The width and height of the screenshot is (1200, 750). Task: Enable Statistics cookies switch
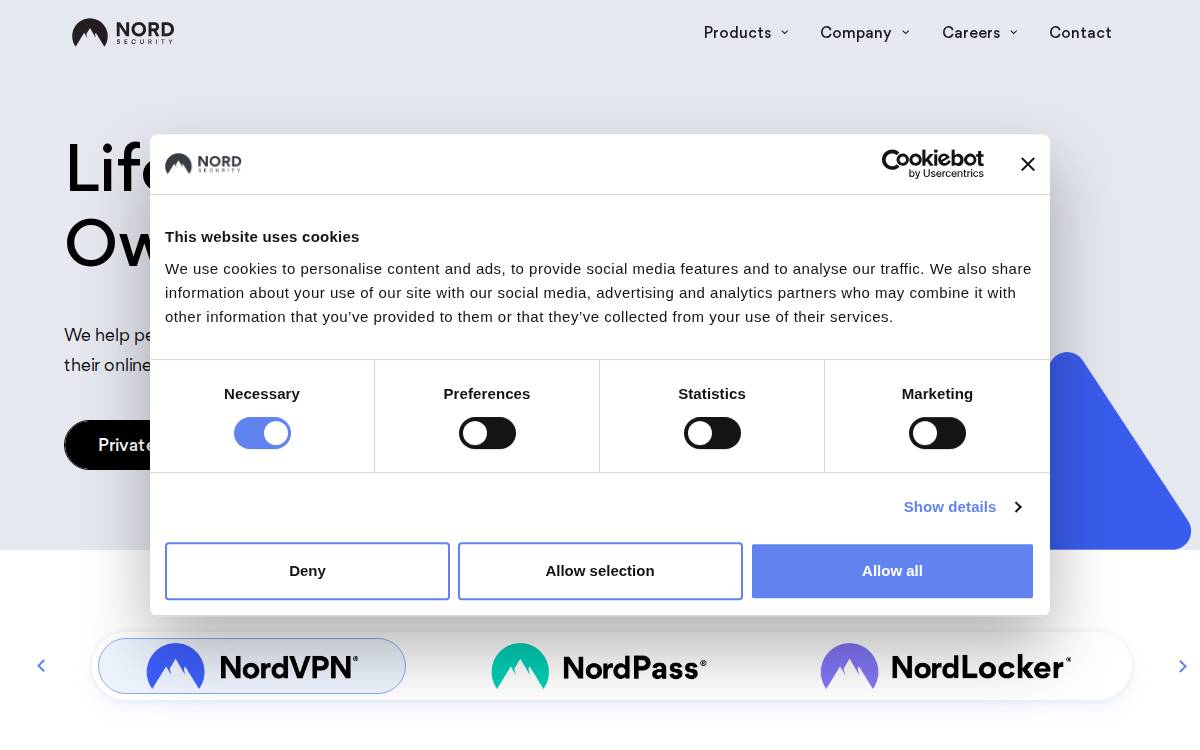[712, 433]
